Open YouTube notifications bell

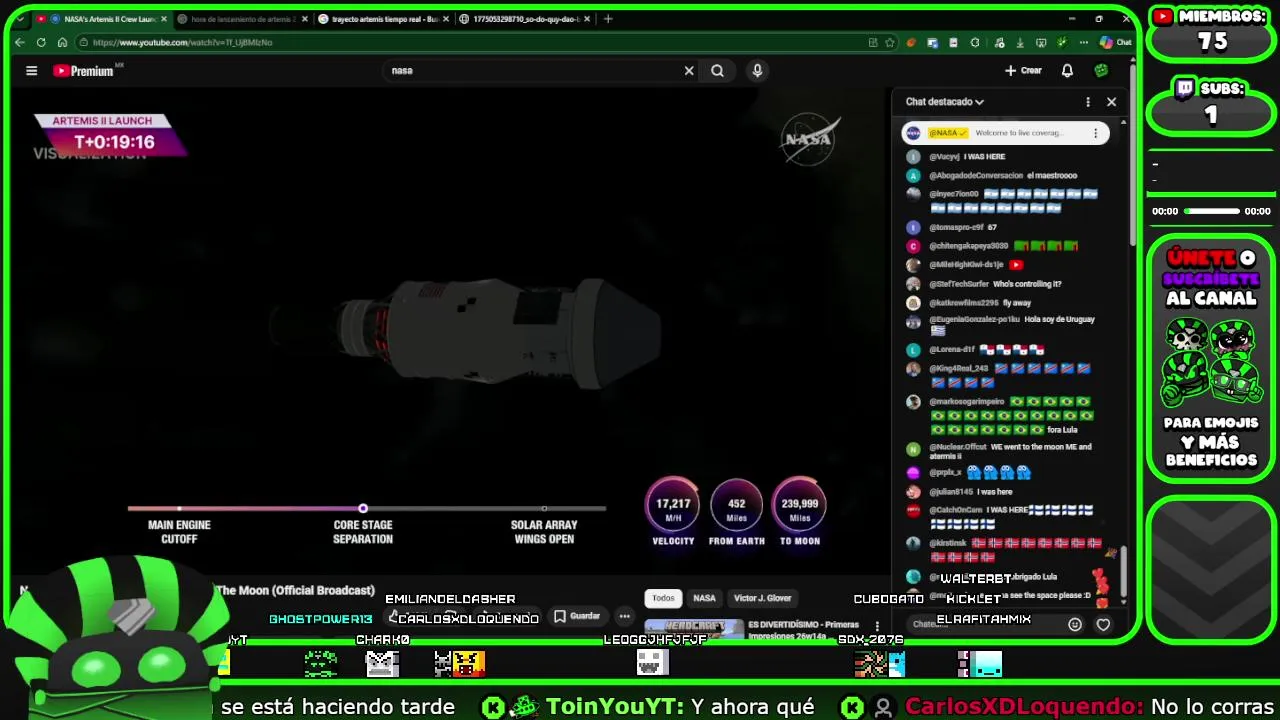[x=1067, y=71]
